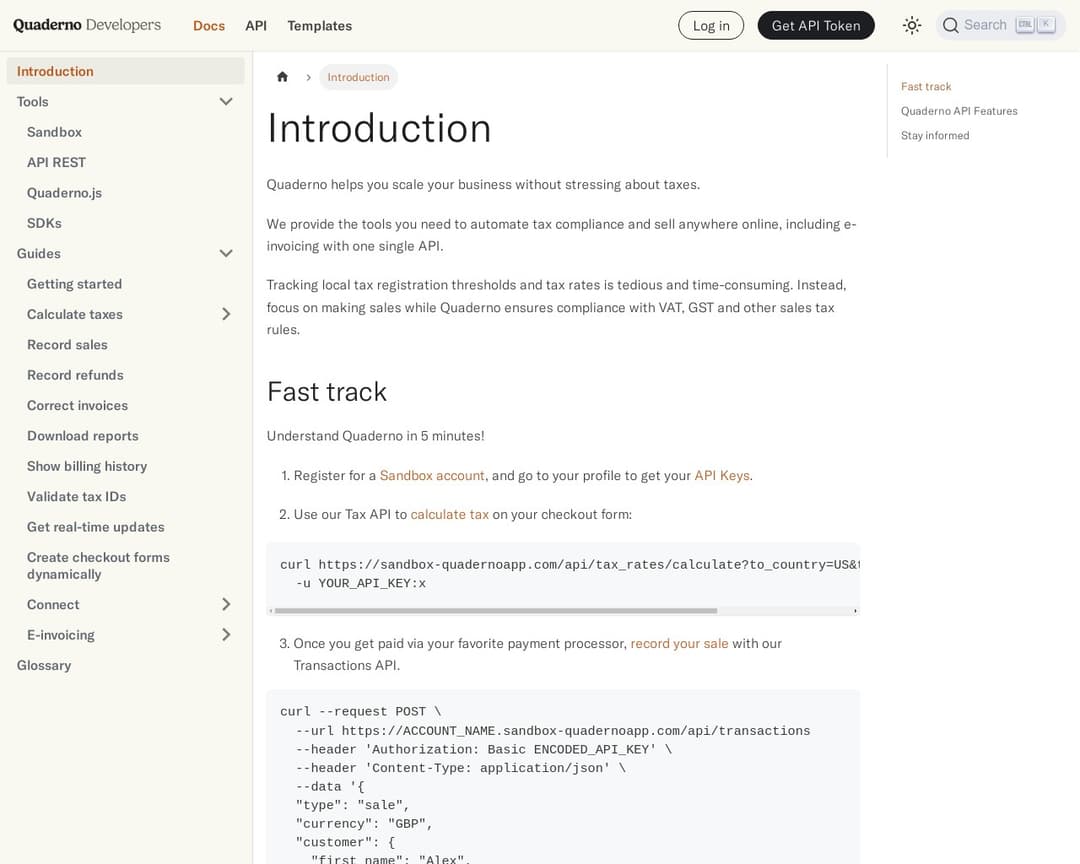Open the API tab
Screen dimensions: 1080x864
[x=256, y=25]
